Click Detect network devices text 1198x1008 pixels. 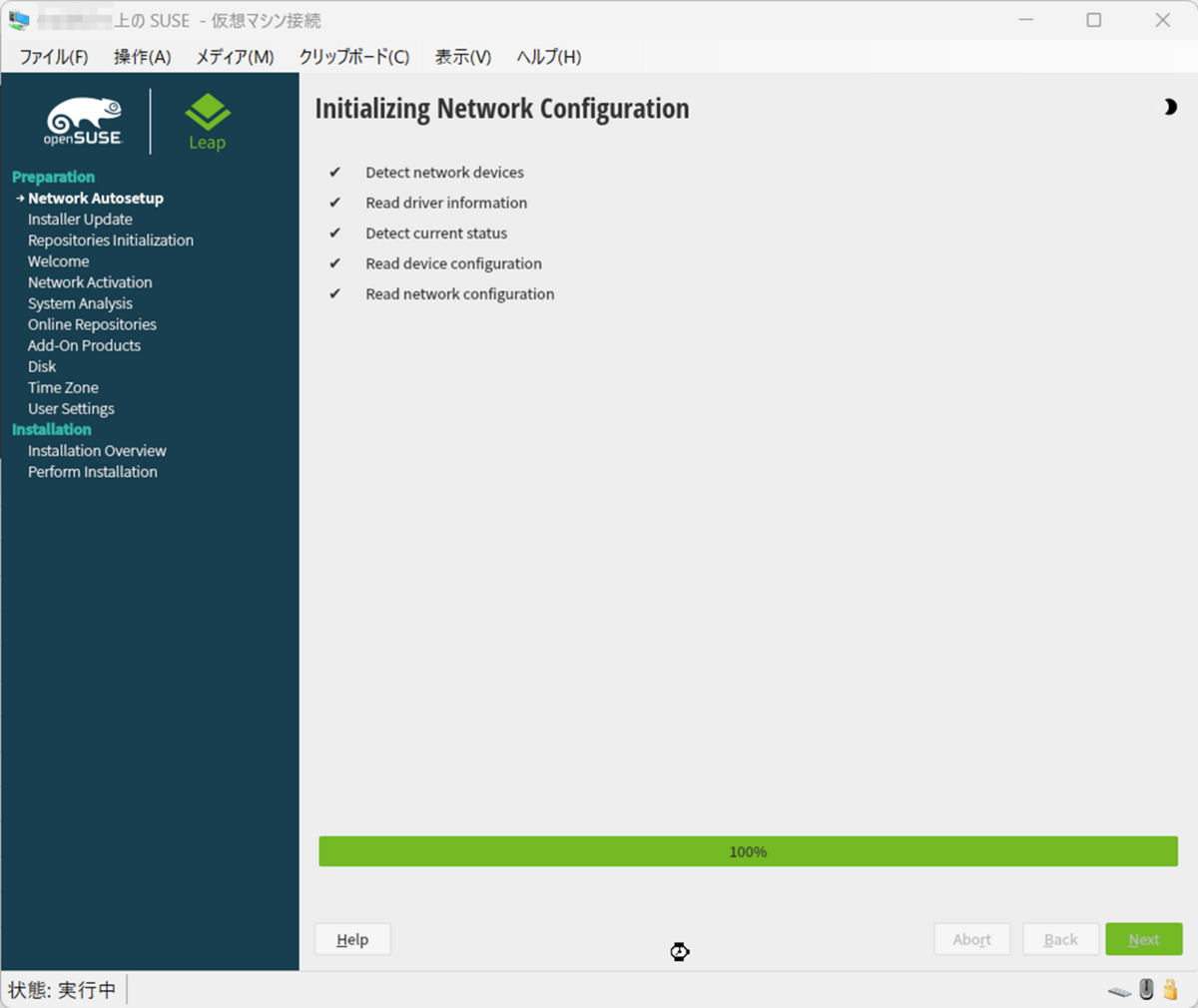pyautogui.click(x=444, y=172)
